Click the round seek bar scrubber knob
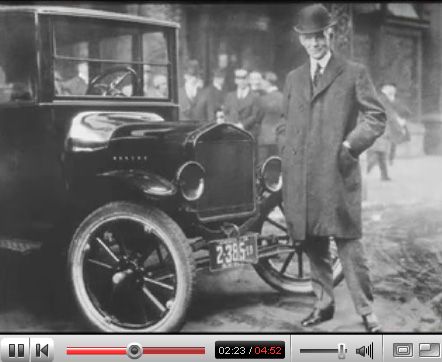This screenshot has height=362, width=442. tap(135, 351)
